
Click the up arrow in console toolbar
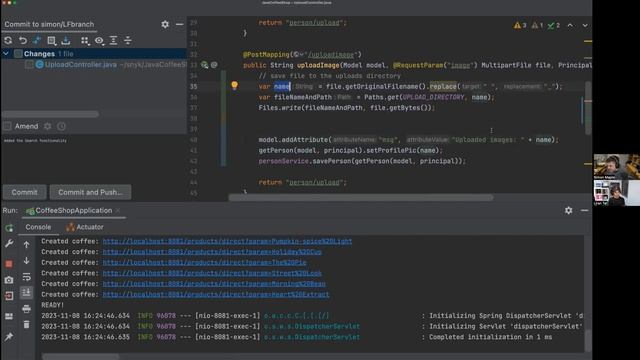click(x=27, y=244)
